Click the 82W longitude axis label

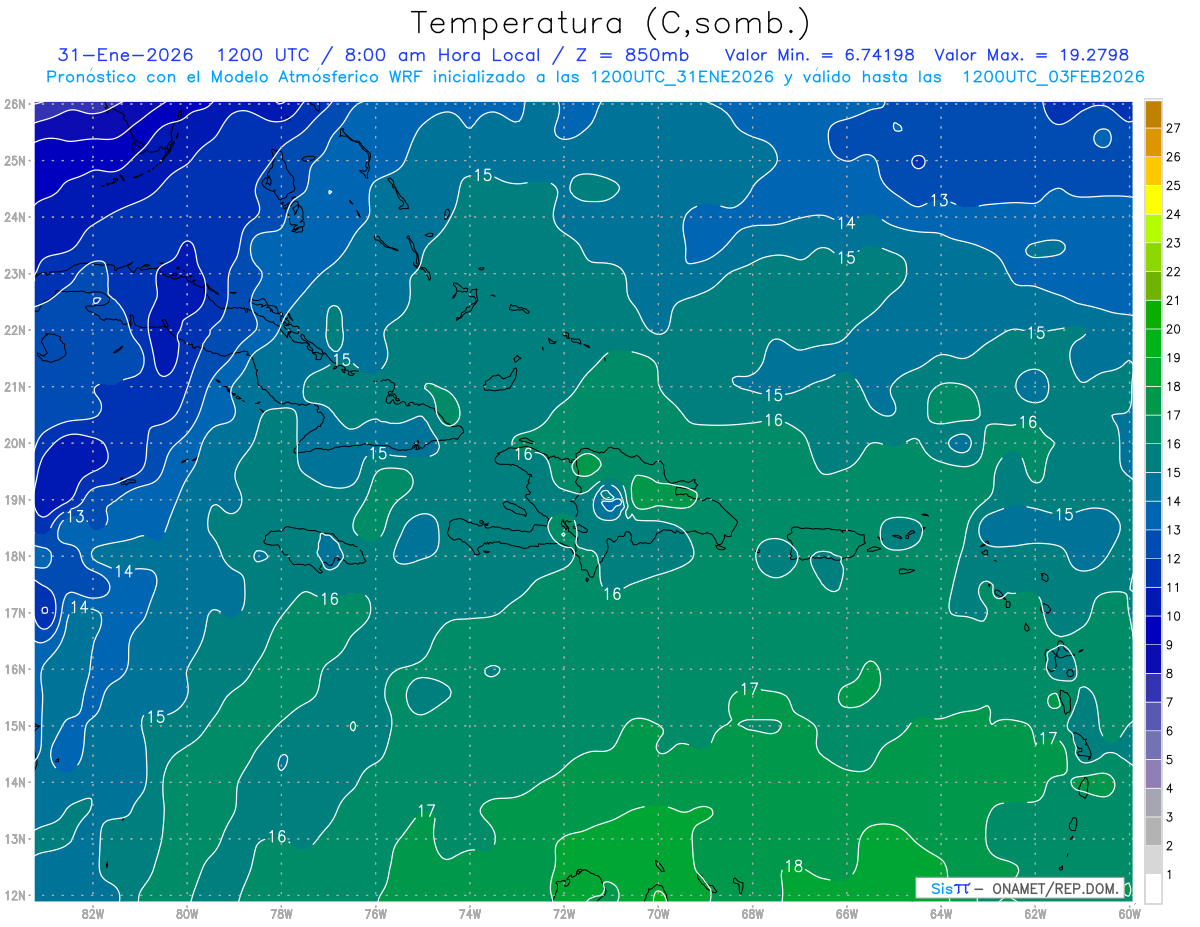(93, 913)
